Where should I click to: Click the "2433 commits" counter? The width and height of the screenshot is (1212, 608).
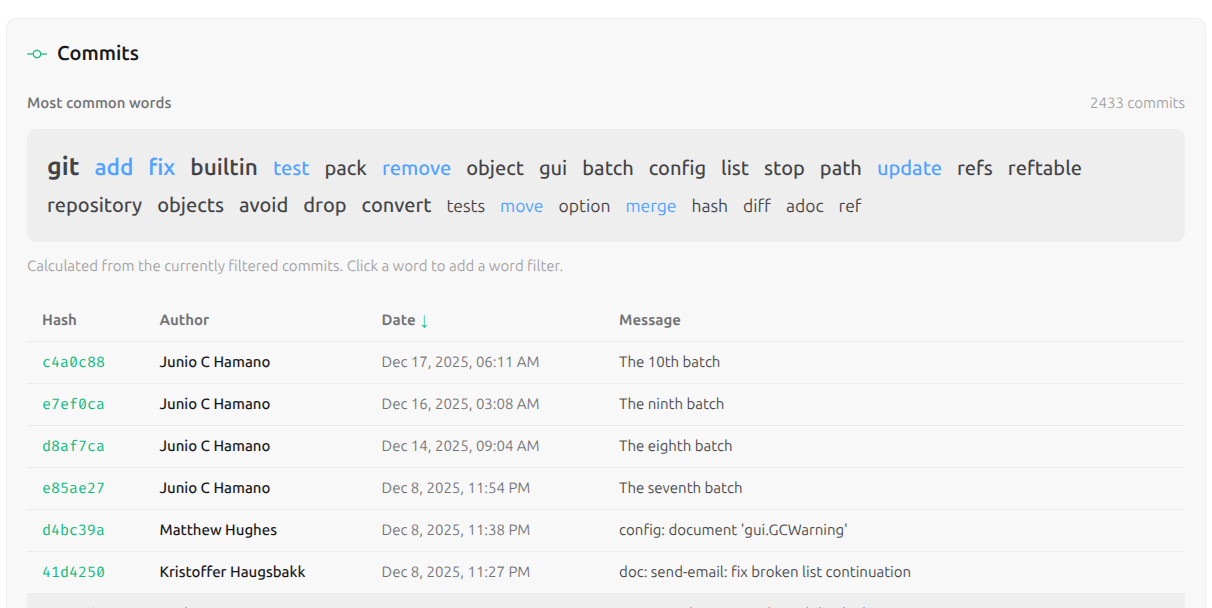click(x=1137, y=102)
